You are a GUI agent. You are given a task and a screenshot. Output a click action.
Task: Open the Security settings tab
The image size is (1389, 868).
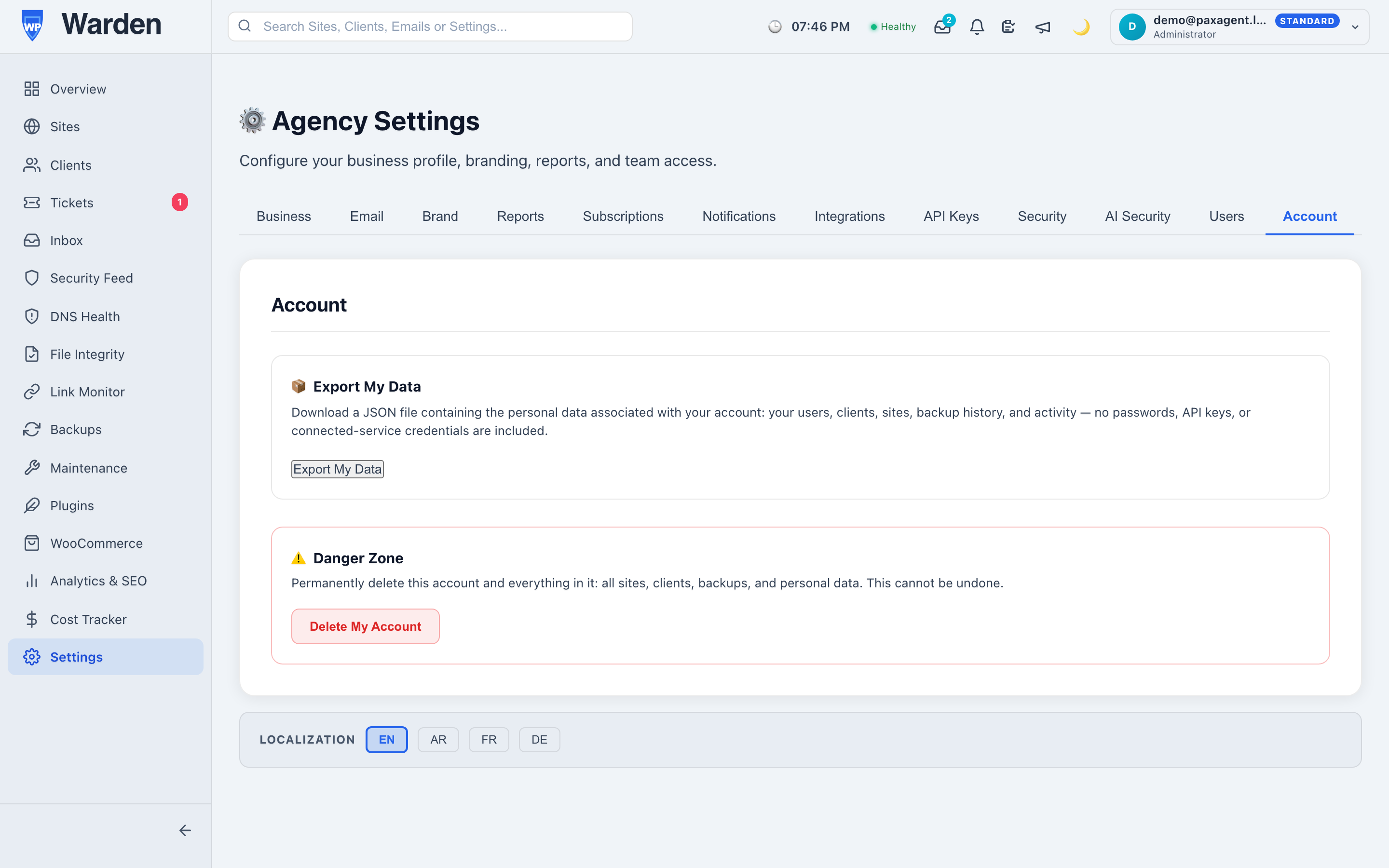pos(1042,217)
